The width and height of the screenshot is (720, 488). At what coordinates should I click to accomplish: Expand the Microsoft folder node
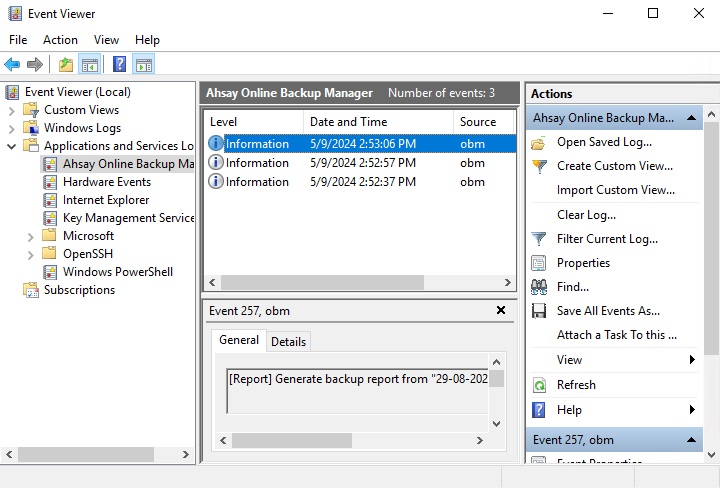click(x=30, y=237)
